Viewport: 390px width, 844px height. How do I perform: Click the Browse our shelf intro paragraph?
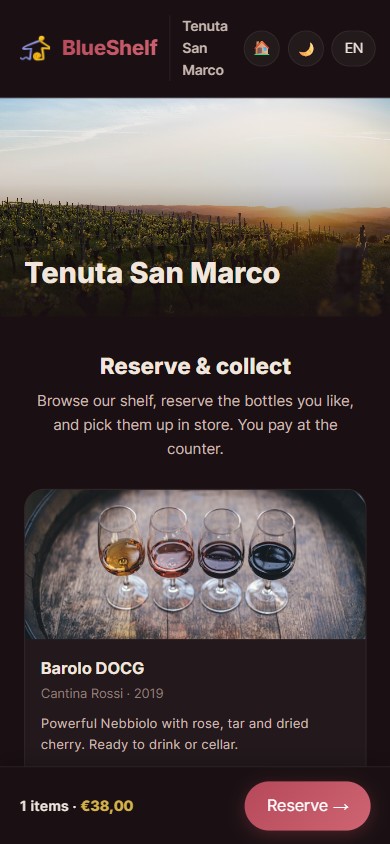point(195,425)
